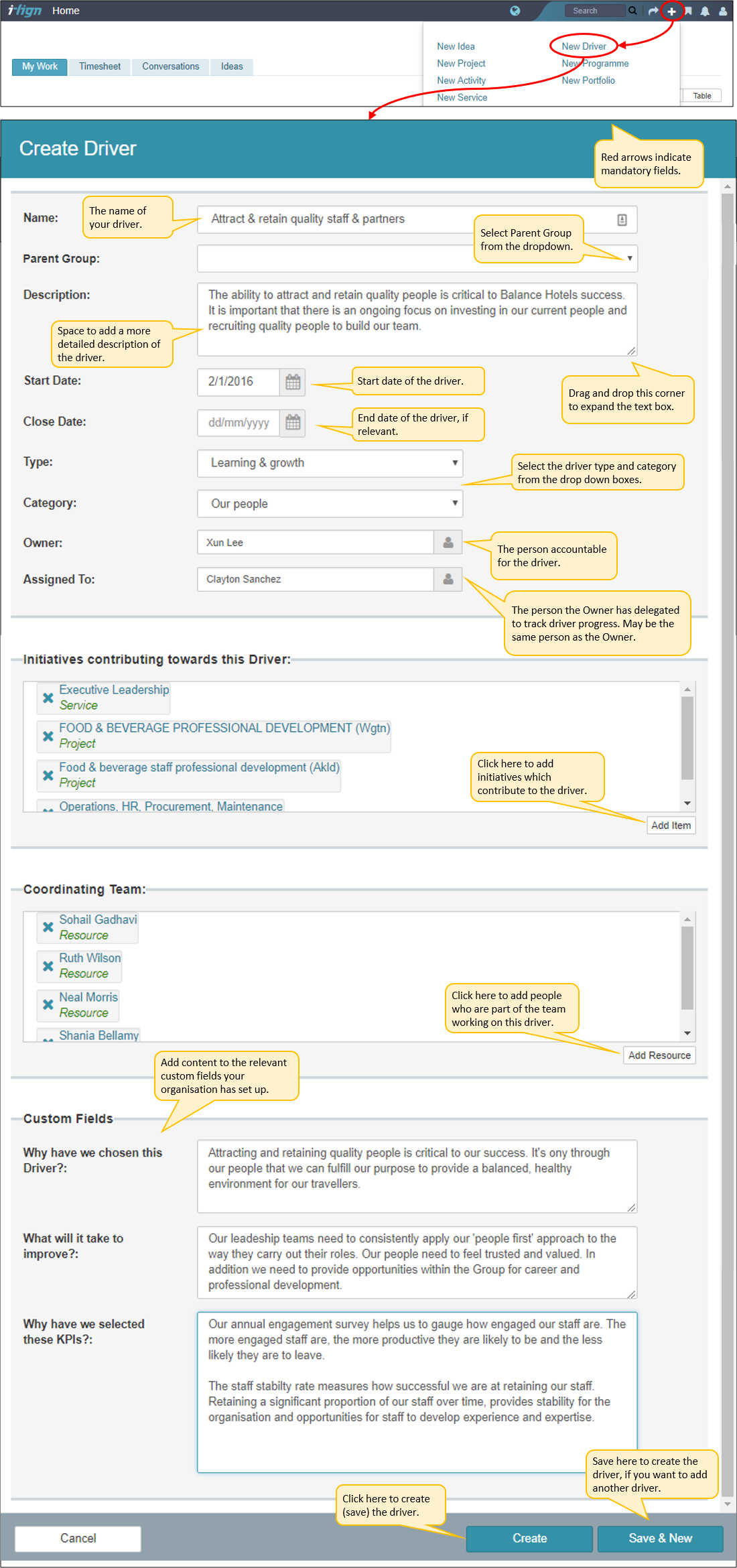Click into the Description text area
Screen dimensions: 737x1568
(x=417, y=319)
